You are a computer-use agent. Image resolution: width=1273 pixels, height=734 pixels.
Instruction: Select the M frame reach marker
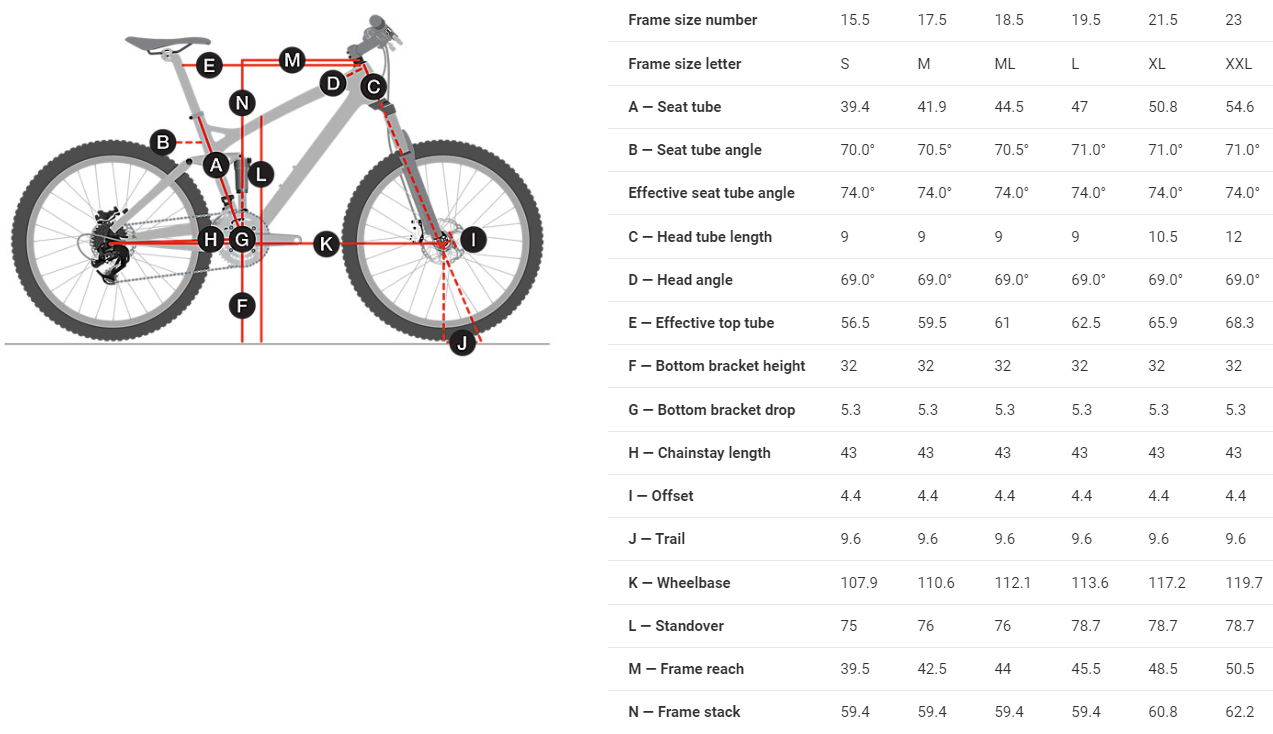pyautogui.click(x=292, y=60)
